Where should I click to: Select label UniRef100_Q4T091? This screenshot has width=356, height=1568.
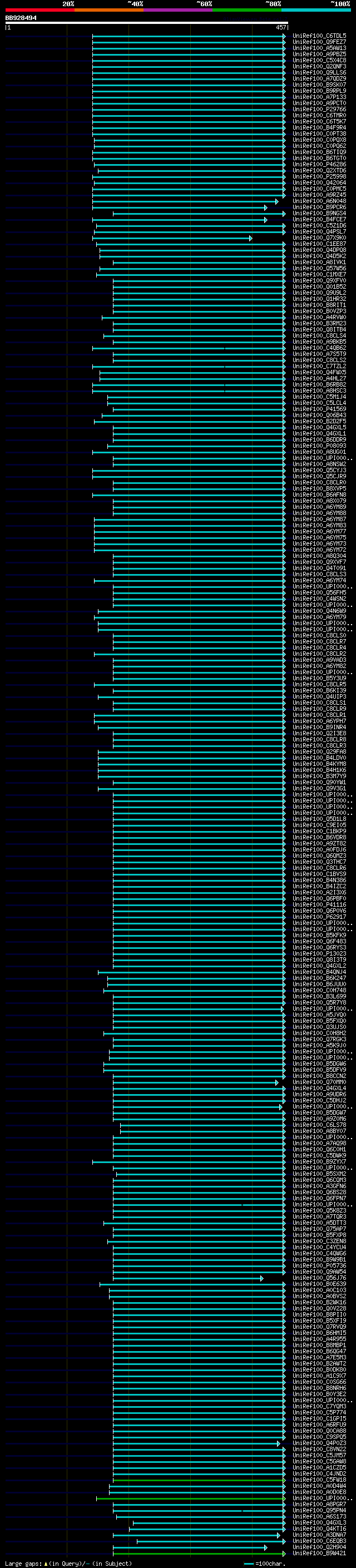319,568
